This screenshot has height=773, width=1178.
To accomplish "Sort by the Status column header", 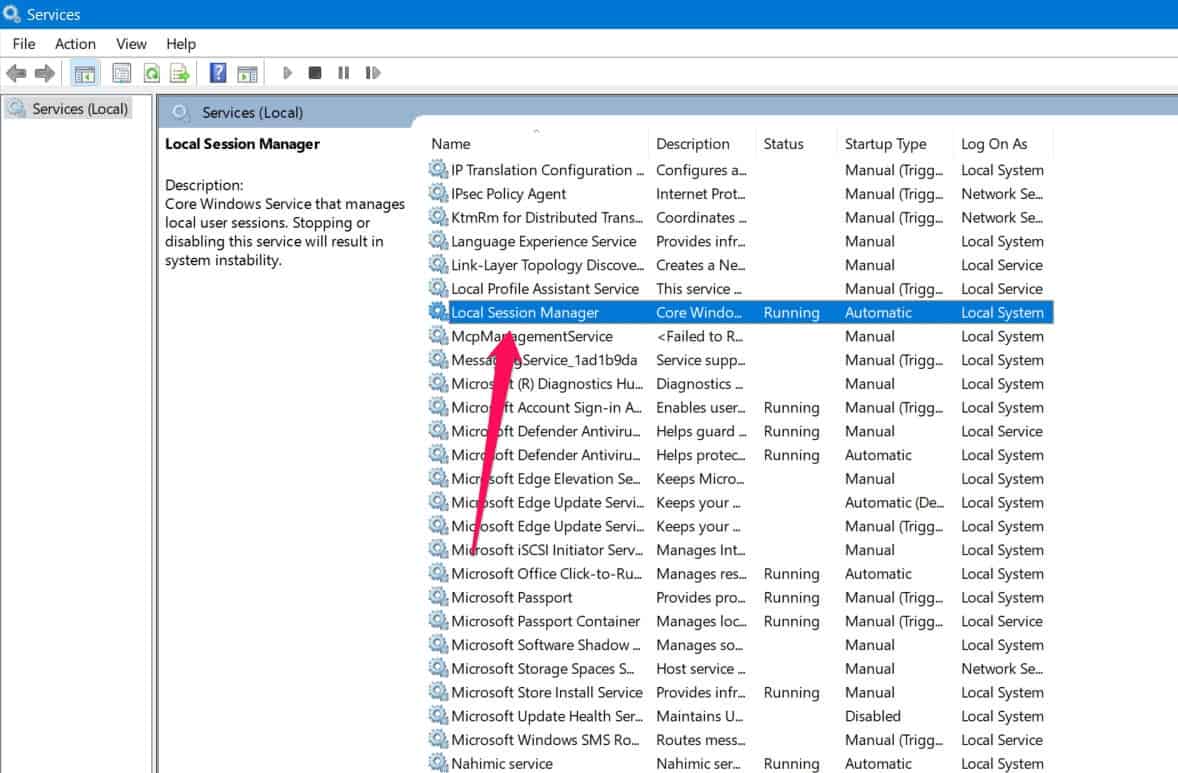I will (x=783, y=144).
